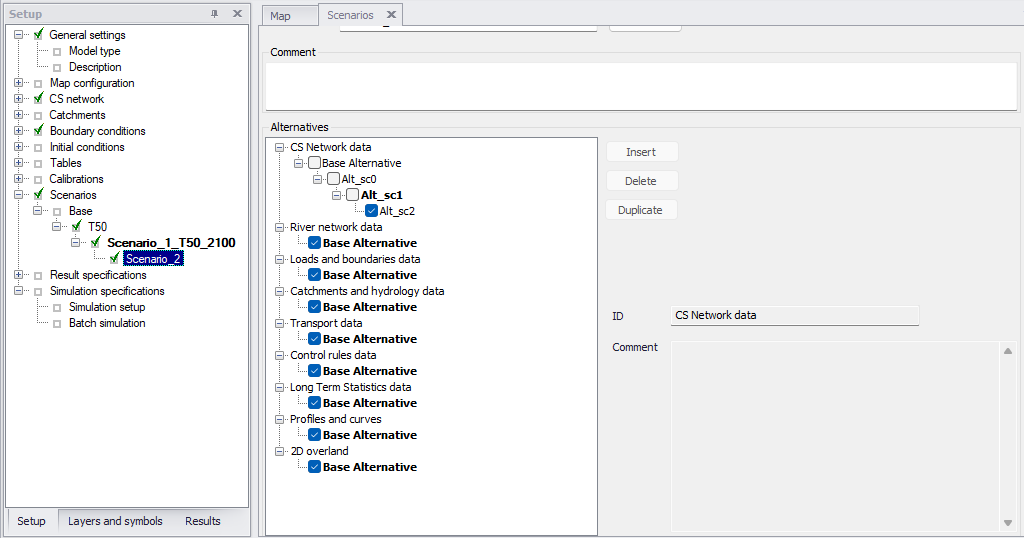Click status square icon next to Catchments
Screen dimensions: 1024x538
38,116
